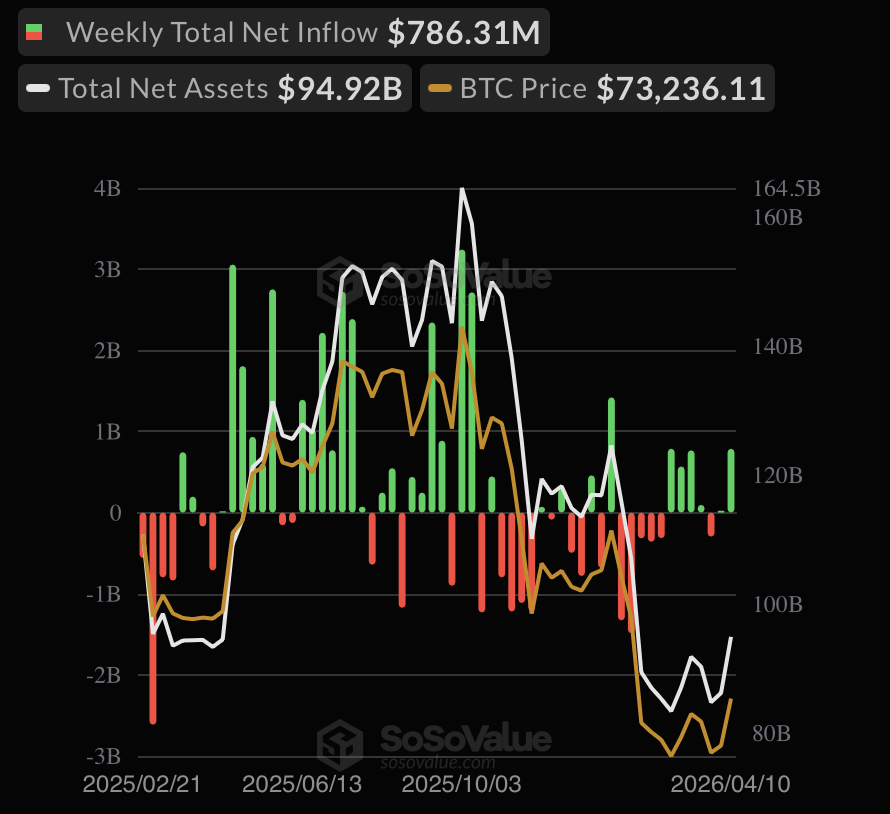Image resolution: width=890 pixels, height=814 pixels.
Task: Select the 2025/02/21 axis label
Action: [x=141, y=785]
